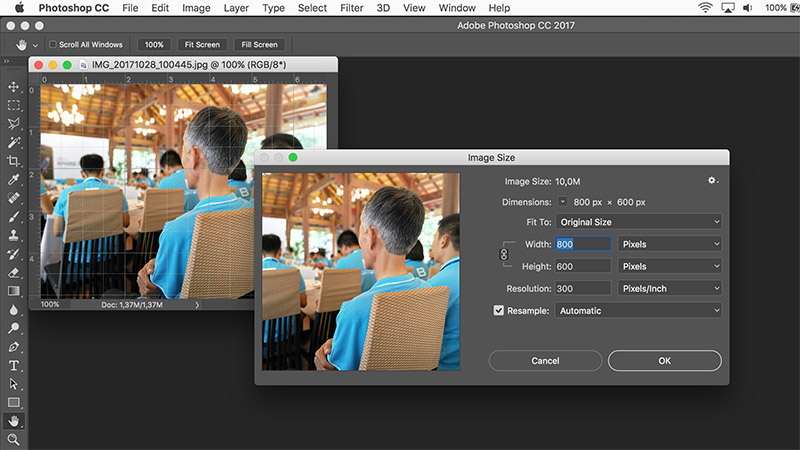This screenshot has height=450, width=800.
Task: Select the Crop tool
Action: tap(14, 161)
